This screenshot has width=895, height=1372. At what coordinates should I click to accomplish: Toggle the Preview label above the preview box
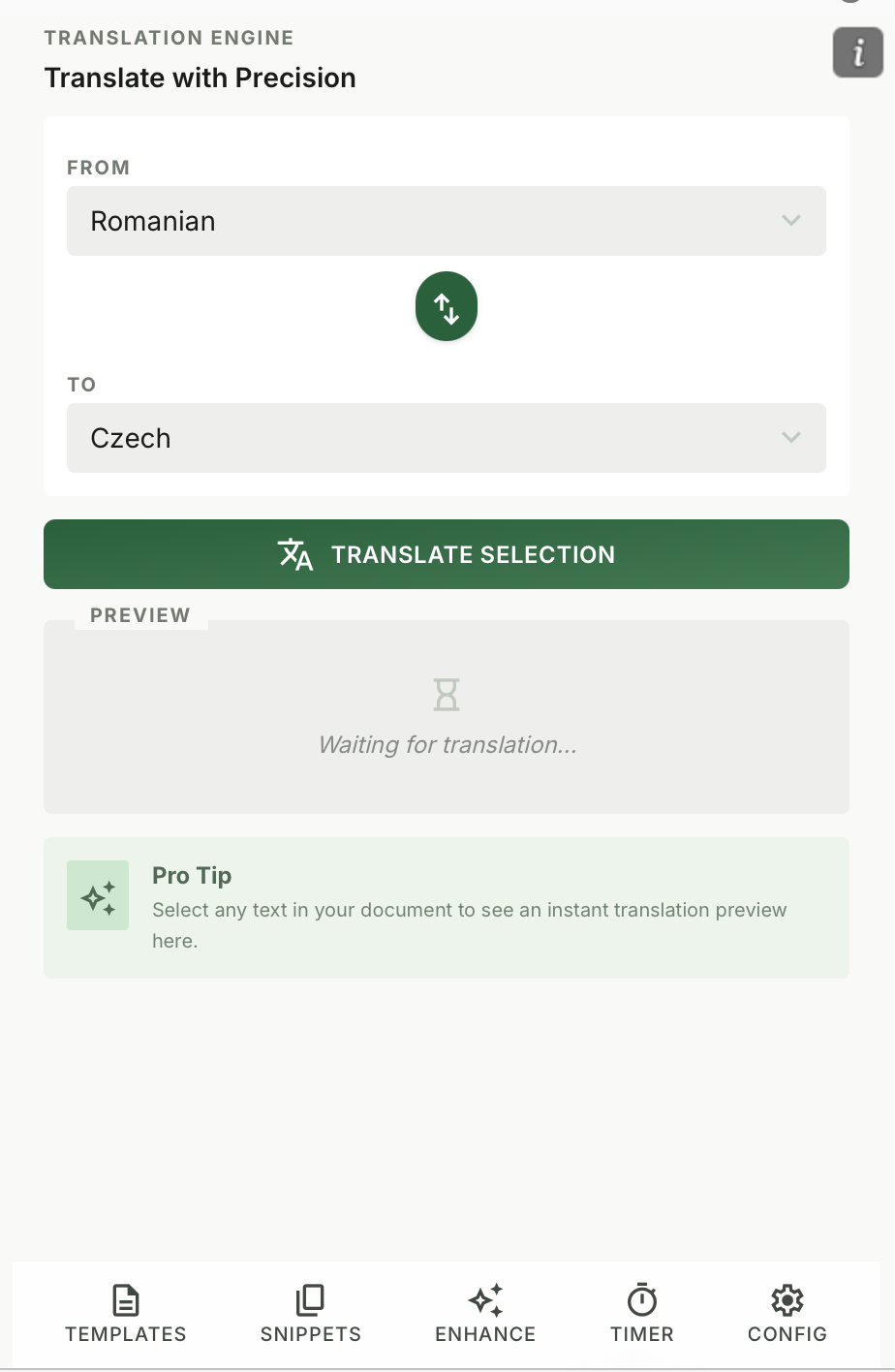[x=140, y=614]
